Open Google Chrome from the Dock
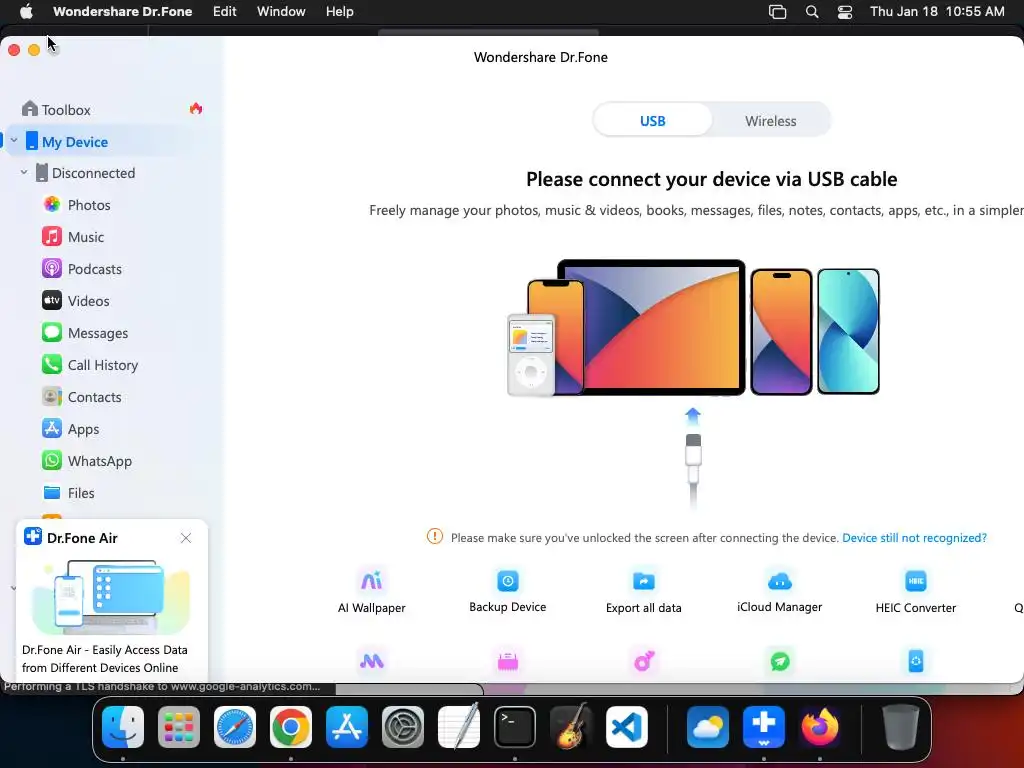1024x768 pixels. [x=291, y=726]
